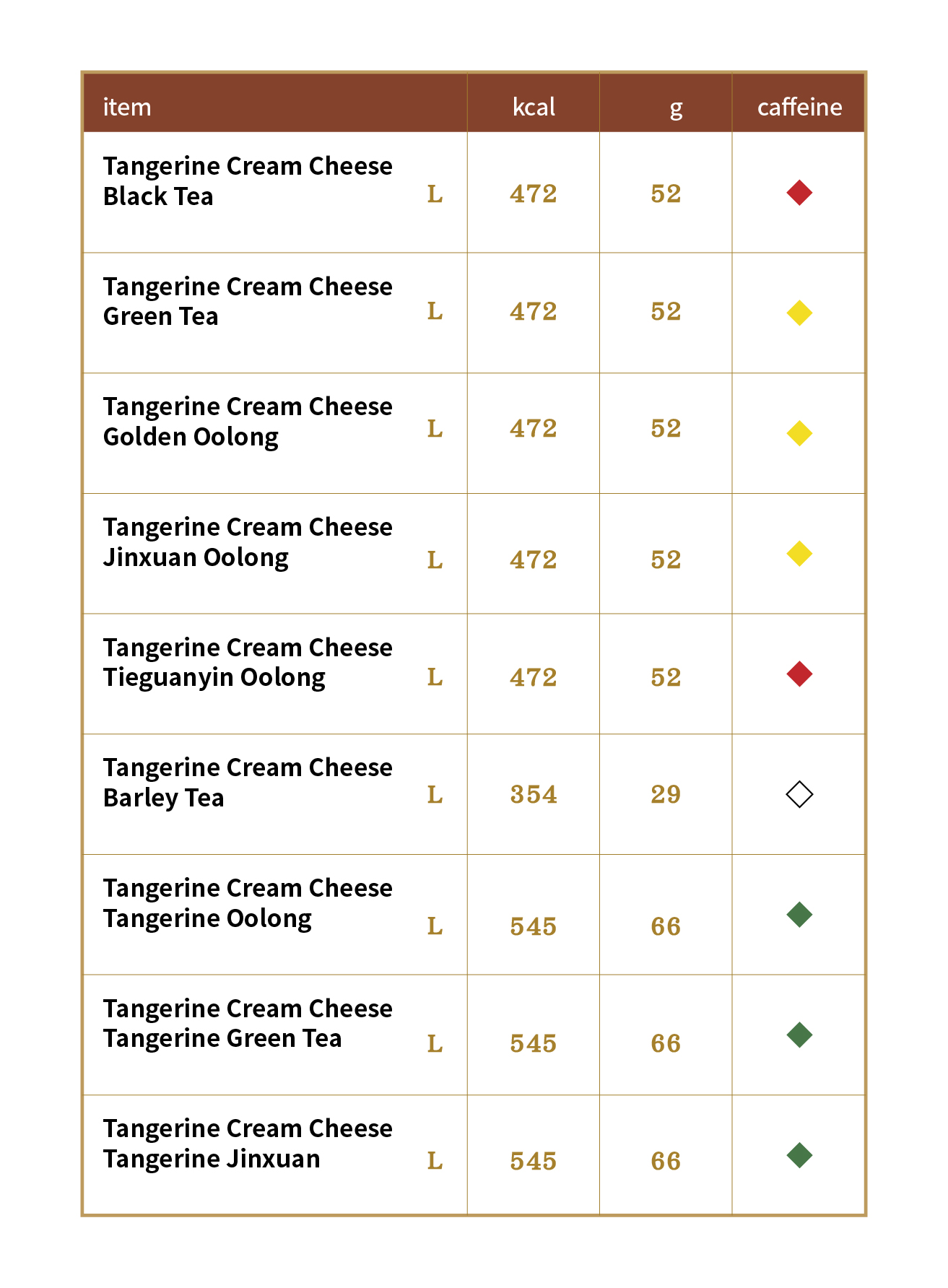Click the g column header
The width and height of the screenshot is (948, 1288).
pyautogui.click(x=676, y=109)
